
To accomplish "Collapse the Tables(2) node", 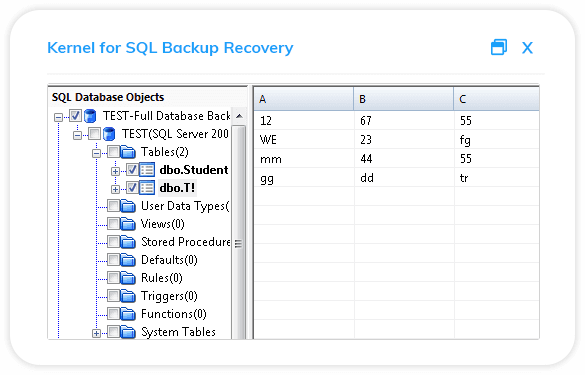I will [x=97, y=153].
